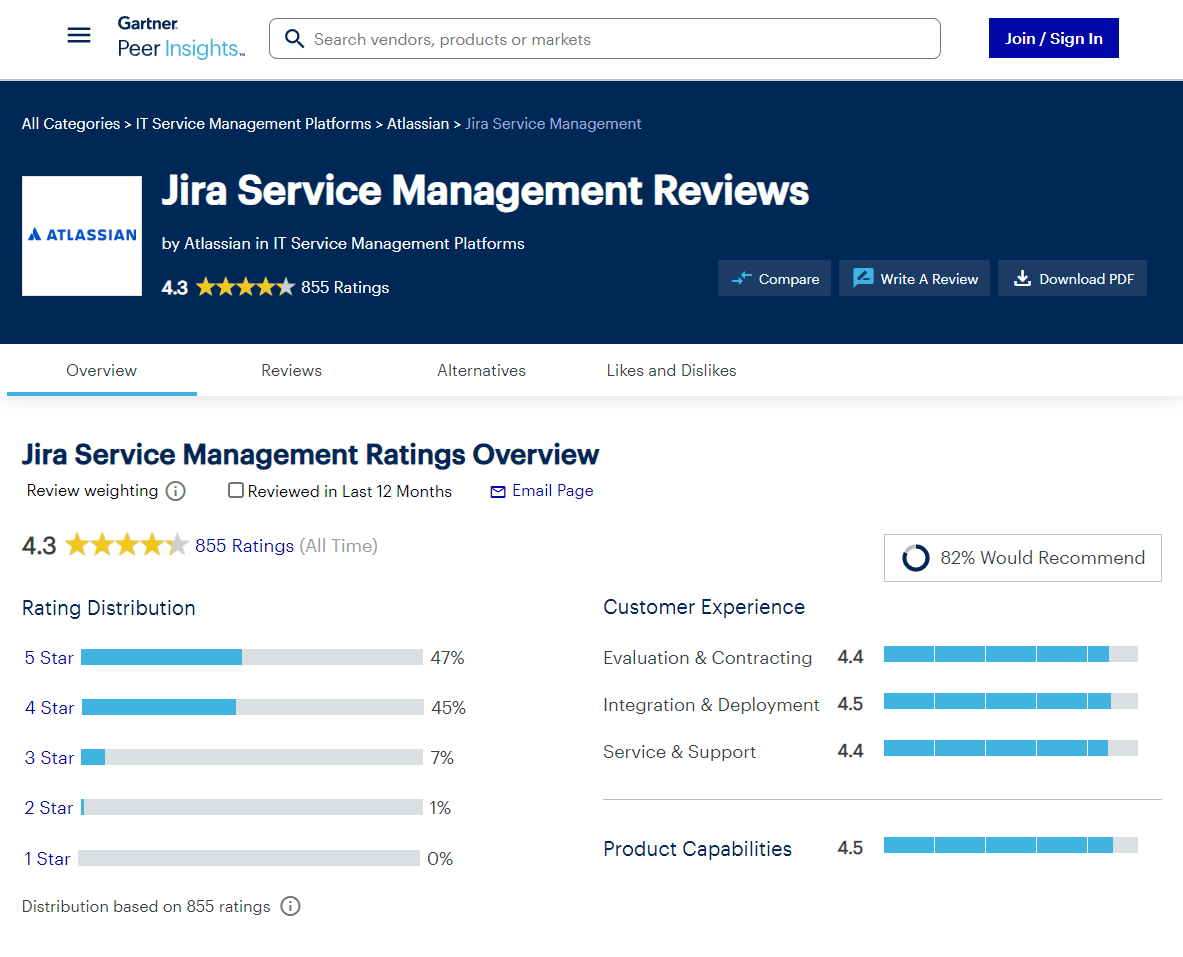The image size is (1183, 957).
Task: Switch to the Reviews tab
Action: pyautogui.click(x=291, y=370)
